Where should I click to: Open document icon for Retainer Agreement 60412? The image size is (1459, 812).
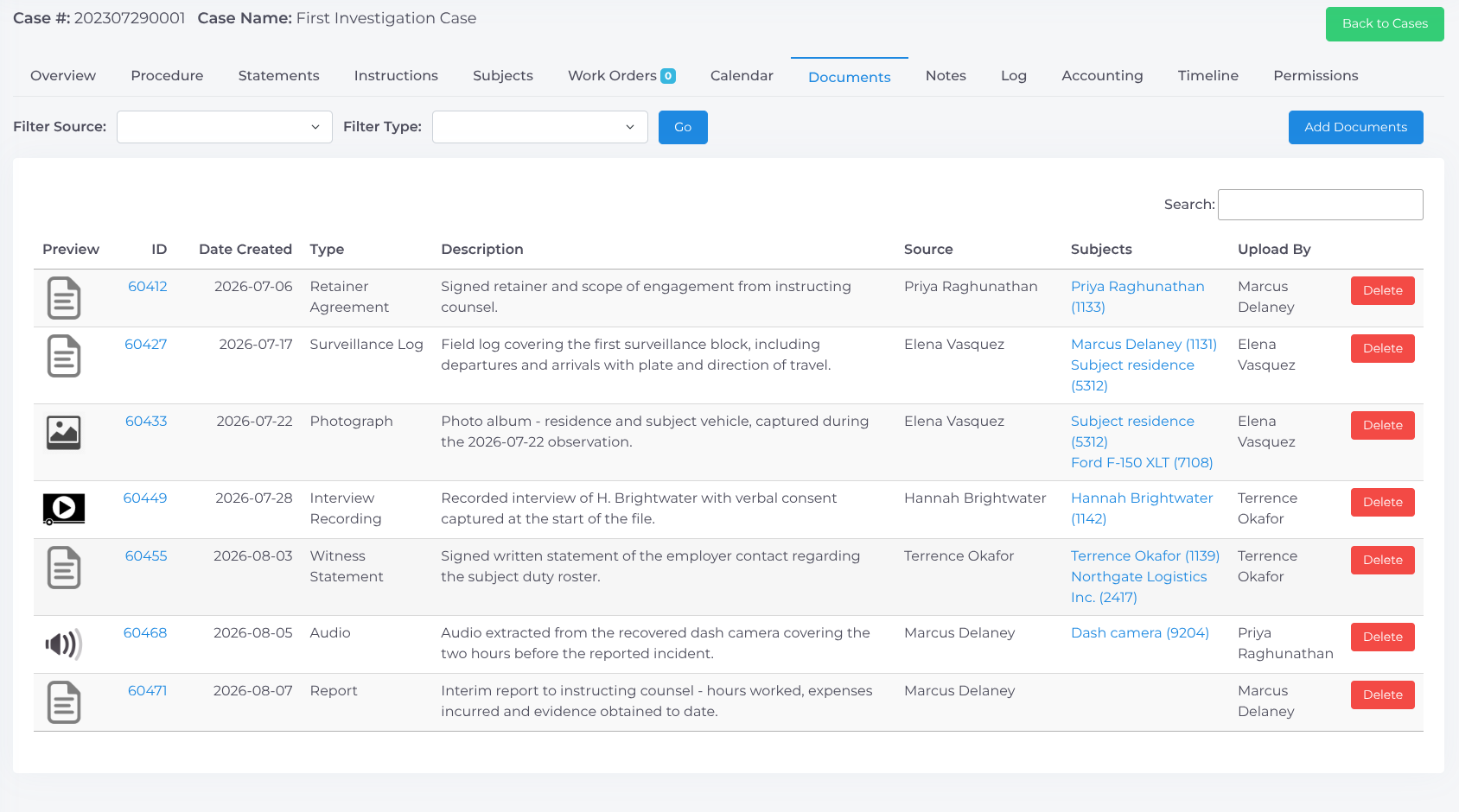[64, 298]
